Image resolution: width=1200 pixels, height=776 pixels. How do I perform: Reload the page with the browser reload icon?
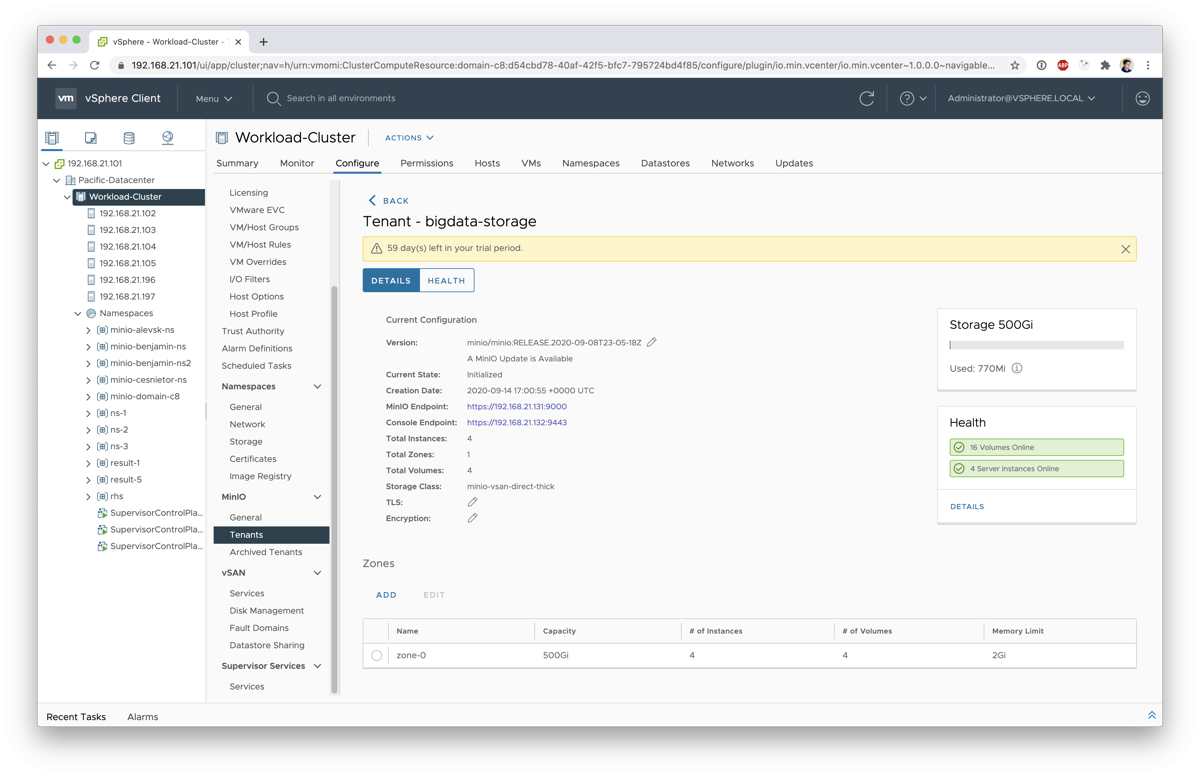pos(95,65)
